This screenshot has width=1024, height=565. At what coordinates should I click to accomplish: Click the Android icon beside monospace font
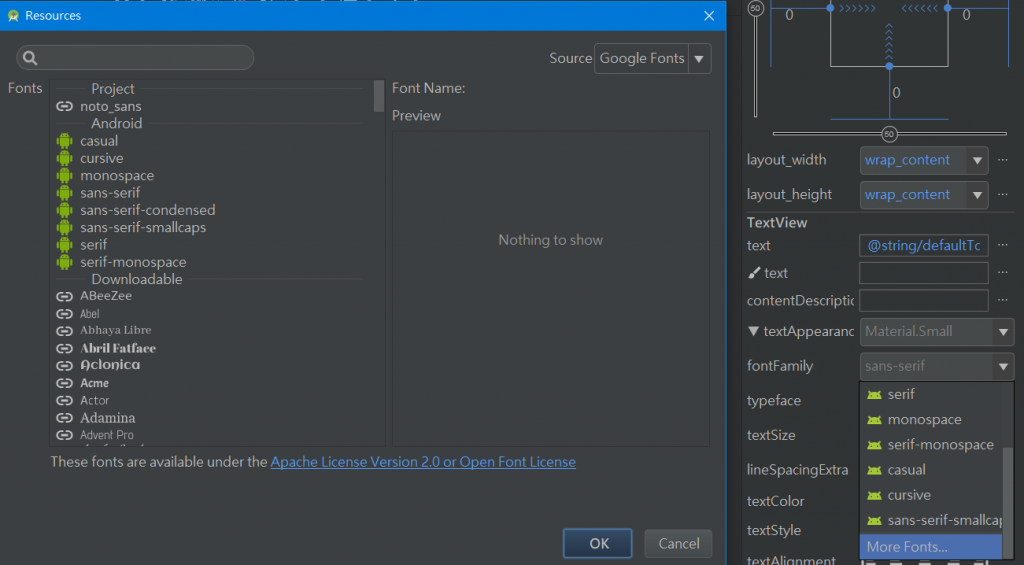click(64, 176)
